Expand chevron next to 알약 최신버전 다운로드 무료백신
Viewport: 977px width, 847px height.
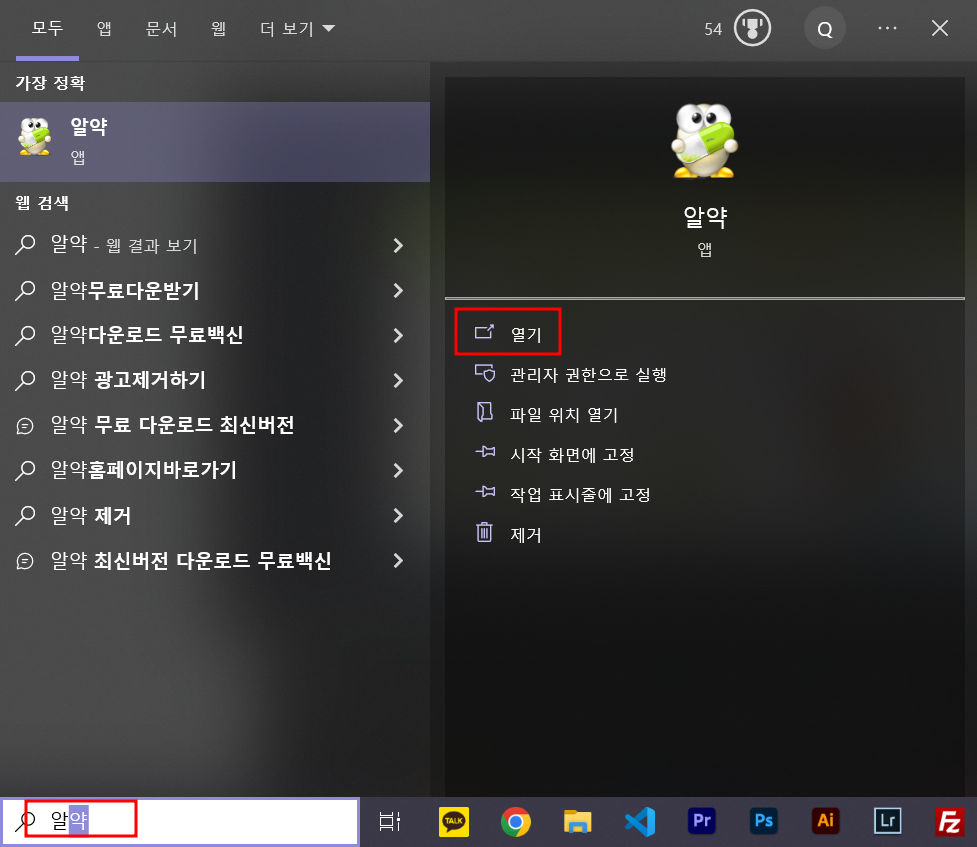click(398, 560)
